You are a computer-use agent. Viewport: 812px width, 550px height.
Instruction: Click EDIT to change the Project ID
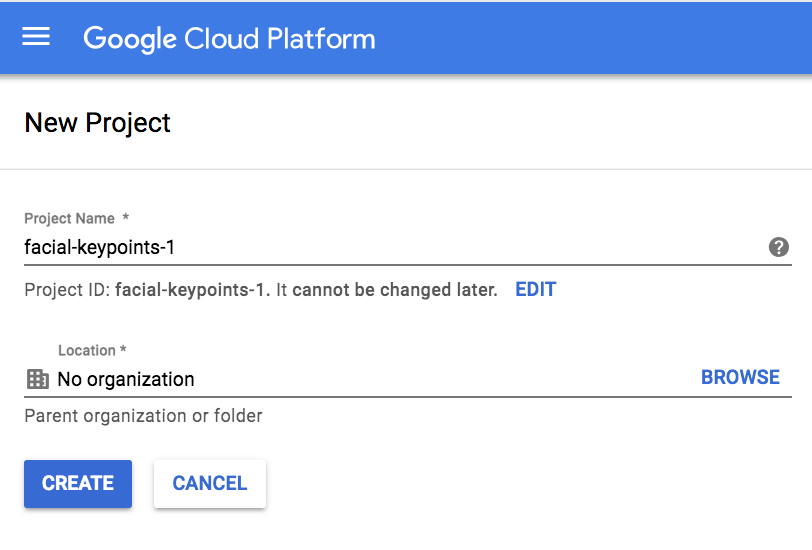click(535, 290)
